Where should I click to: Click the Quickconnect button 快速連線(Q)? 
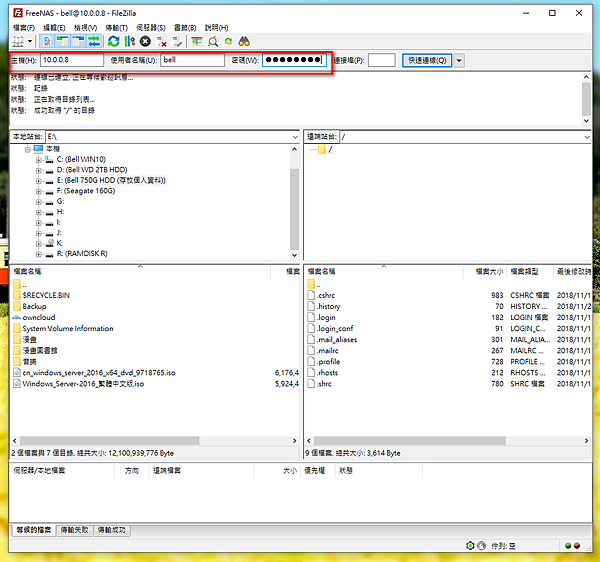[x=427, y=60]
